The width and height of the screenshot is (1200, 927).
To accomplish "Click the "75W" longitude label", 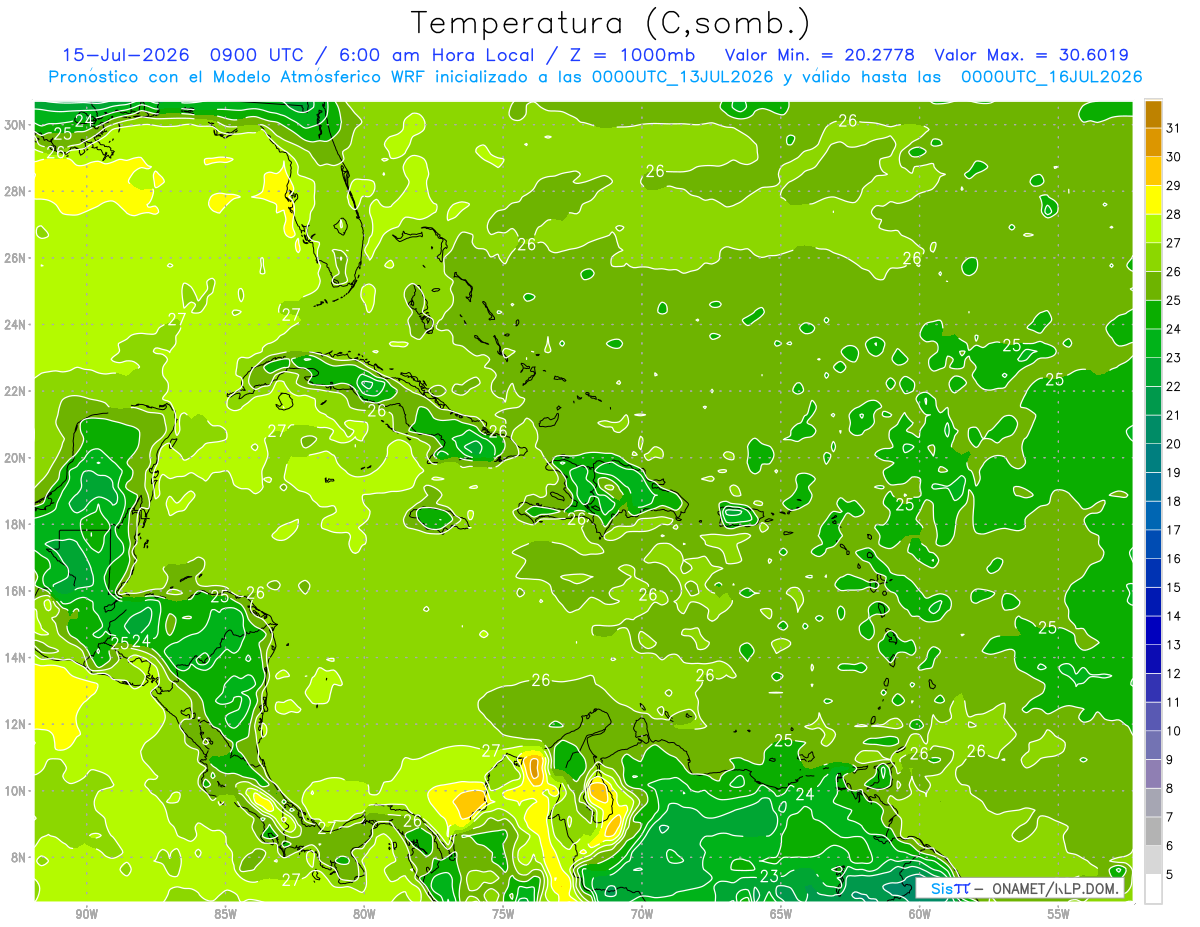I will [x=503, y=914].
